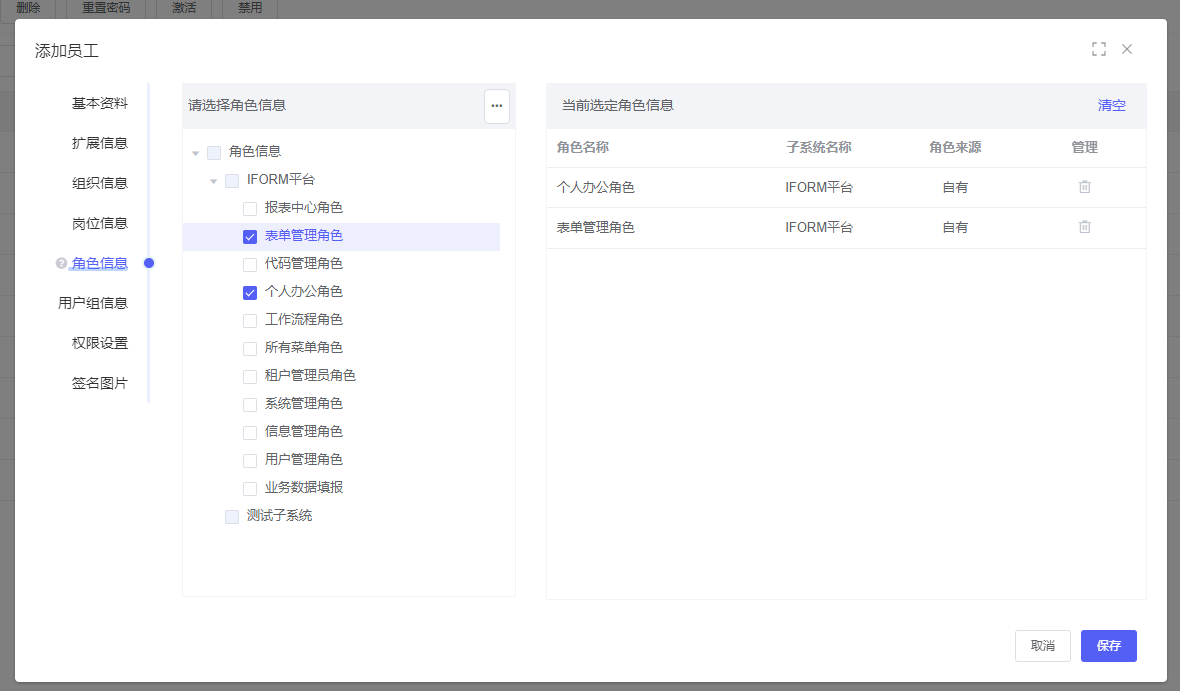This screenshot has height=691, width=1180.
Task: Delete the 表单管理角色 row with trash icon
Action: [x=1084, y=227]
